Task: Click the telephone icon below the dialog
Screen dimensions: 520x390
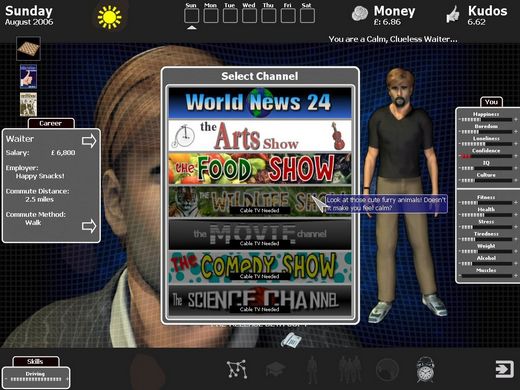Action: pyautogui.click(x=291, y=340)
